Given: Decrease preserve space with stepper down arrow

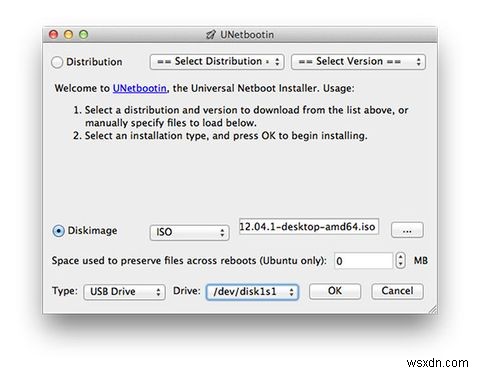Looking at the screenshot, I should click(x=400, y=265).
